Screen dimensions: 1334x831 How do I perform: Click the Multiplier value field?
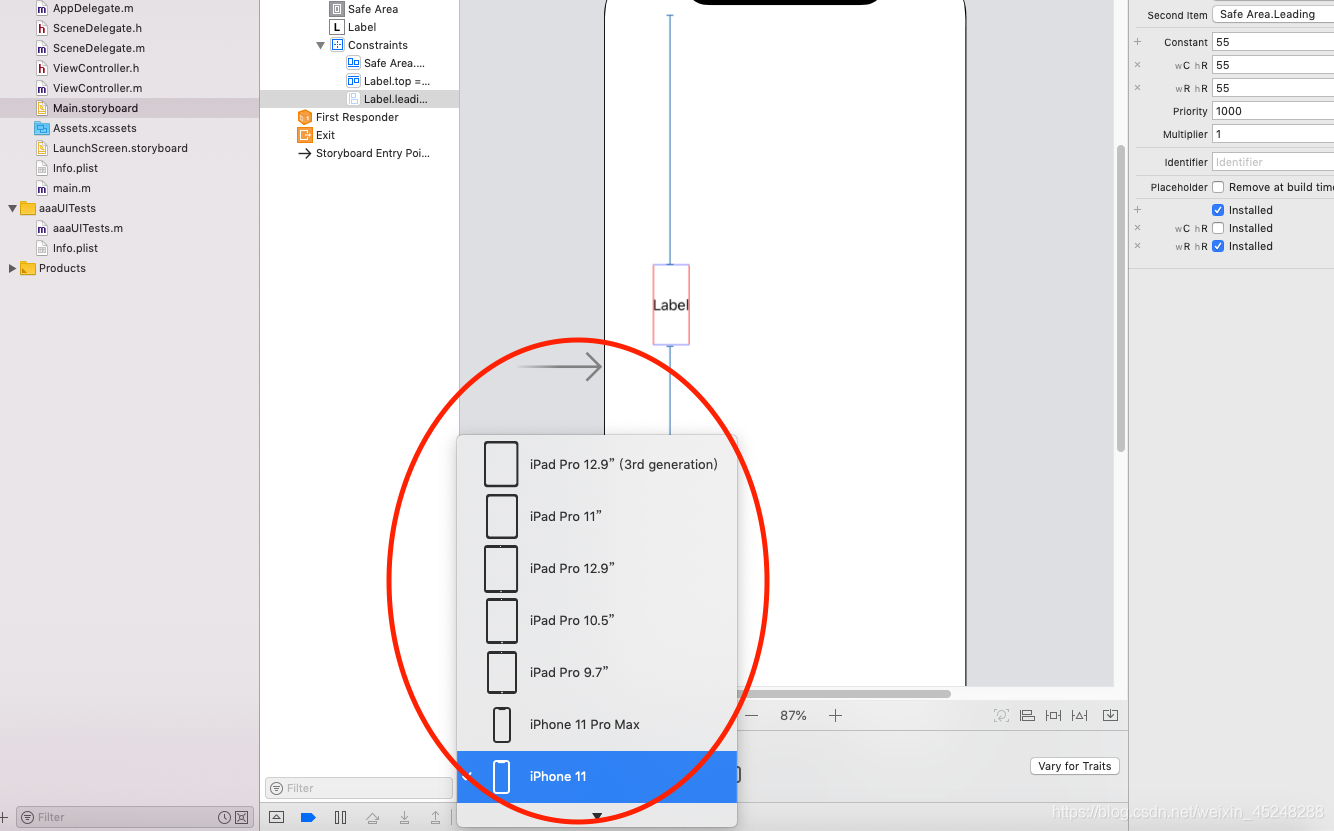pyautogui.click(x=1273, y=134)
